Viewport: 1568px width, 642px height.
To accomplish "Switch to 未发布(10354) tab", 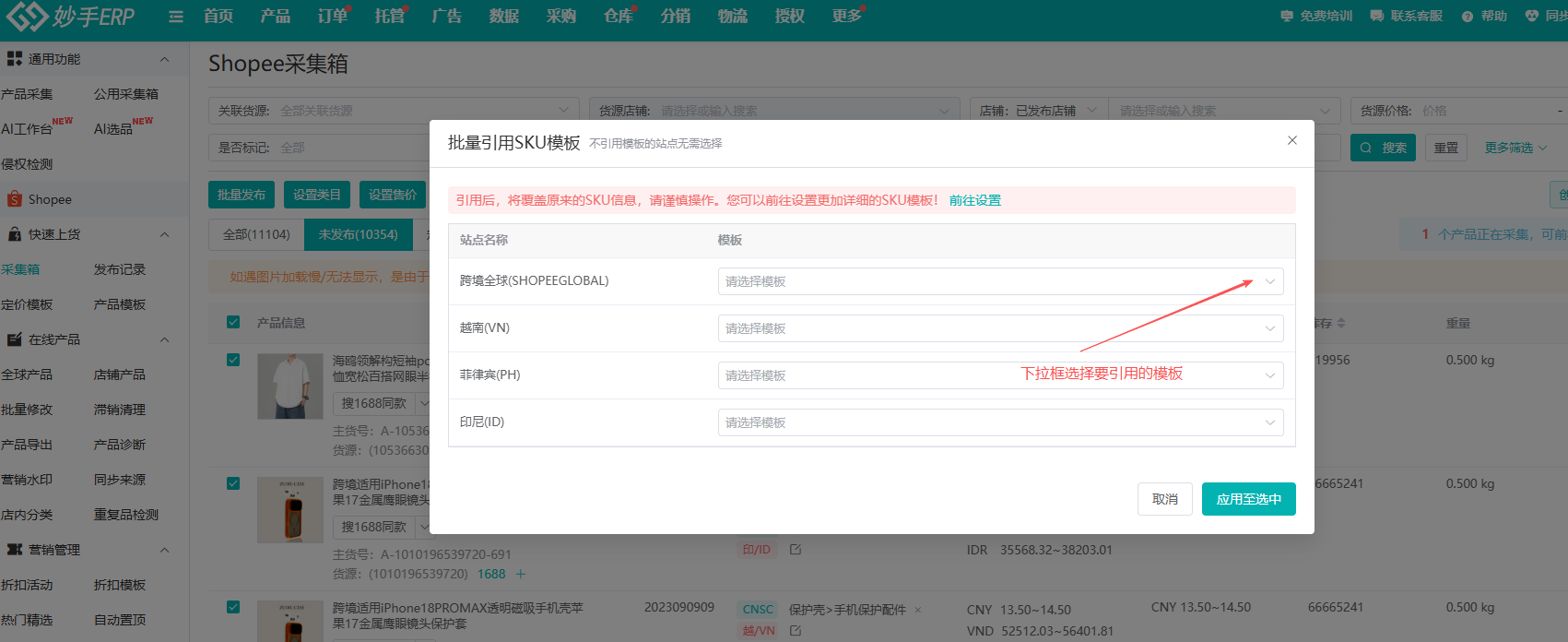I will pyautogui.click(x=359, y=234).
